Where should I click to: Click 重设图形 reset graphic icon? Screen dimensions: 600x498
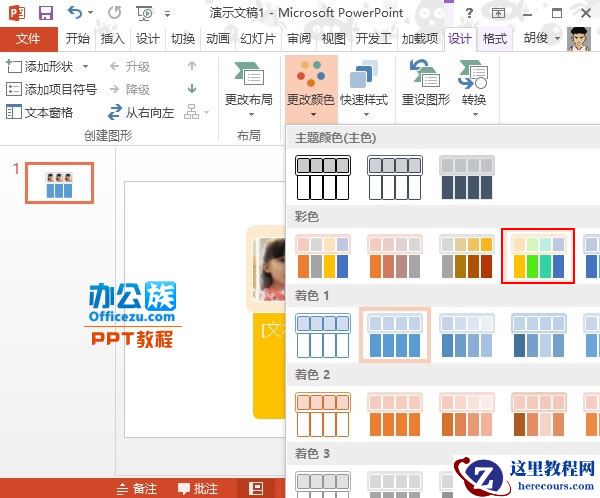tap(426, 84)
